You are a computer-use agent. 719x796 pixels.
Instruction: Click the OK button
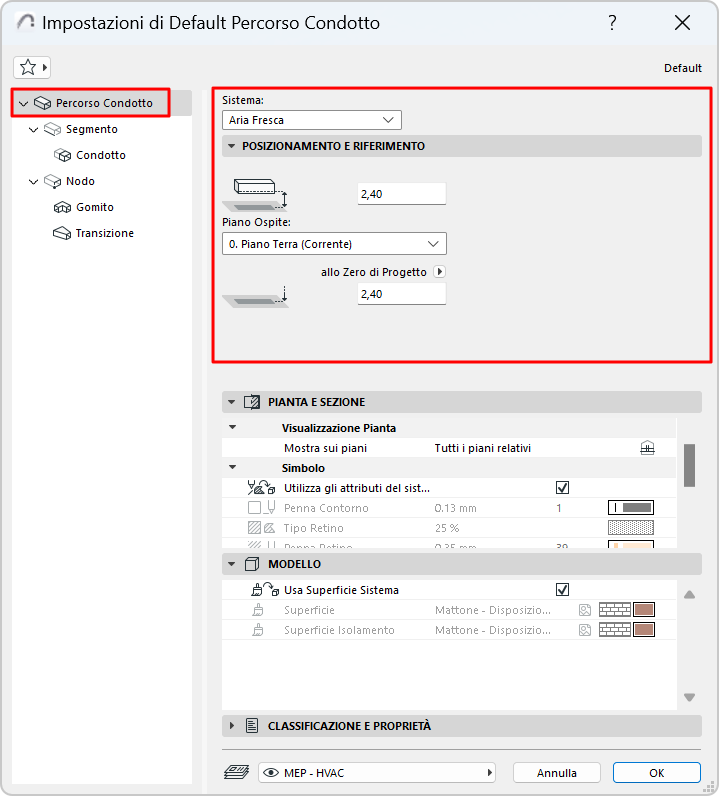coord(657,773)
